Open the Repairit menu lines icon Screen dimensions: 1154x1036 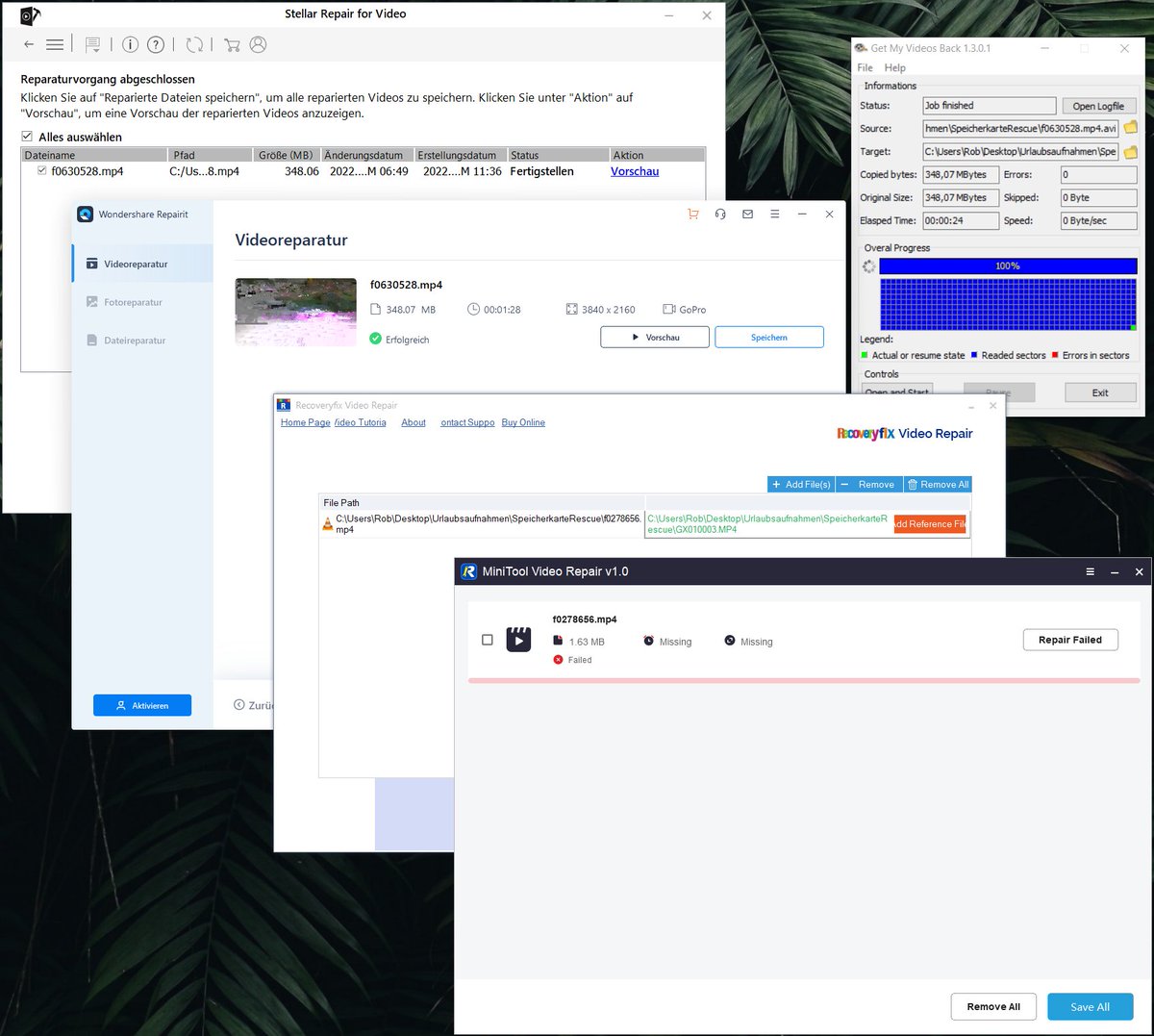coord(774,215)
